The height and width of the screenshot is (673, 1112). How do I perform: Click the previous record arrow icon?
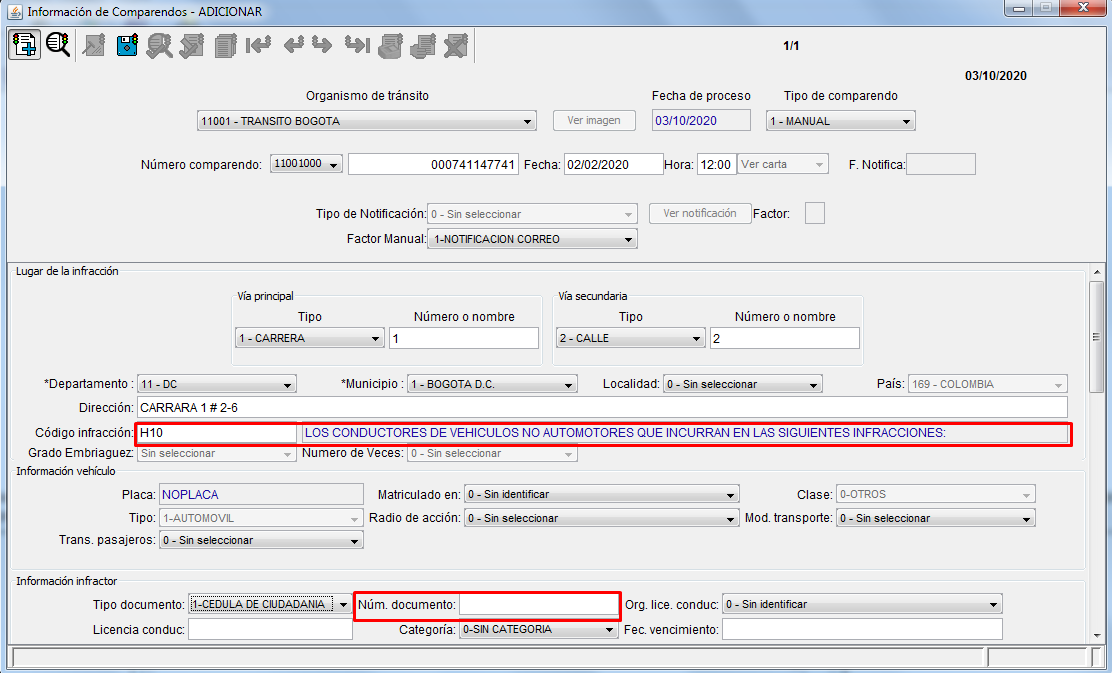click(293, 45)
